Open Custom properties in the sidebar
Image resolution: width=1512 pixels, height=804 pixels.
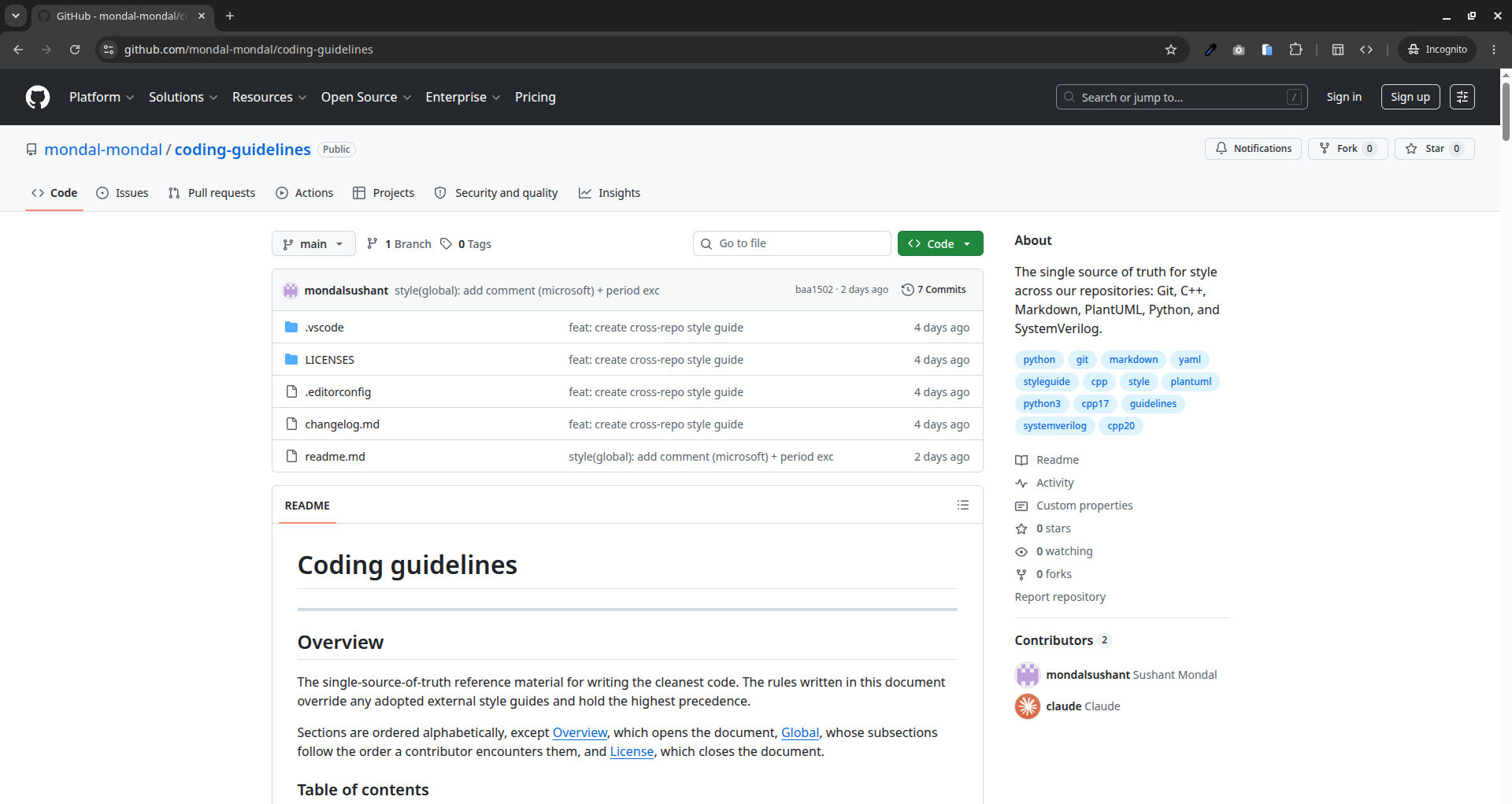pyautogui.click(x=1084, y=506)
